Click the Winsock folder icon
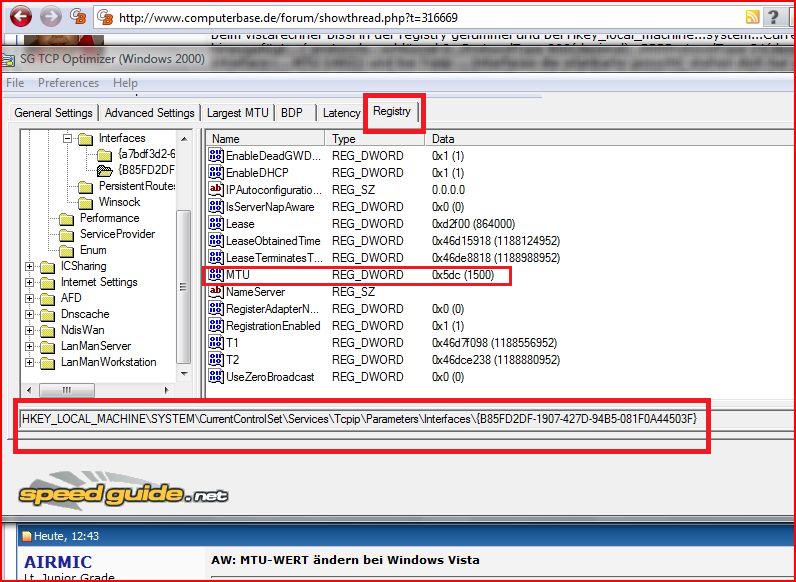 point(85,203)
